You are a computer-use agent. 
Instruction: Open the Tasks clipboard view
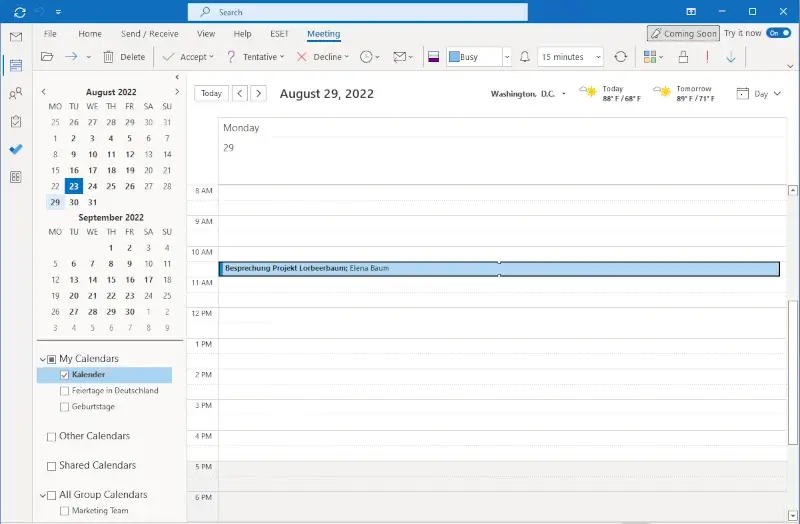point(16,121)
